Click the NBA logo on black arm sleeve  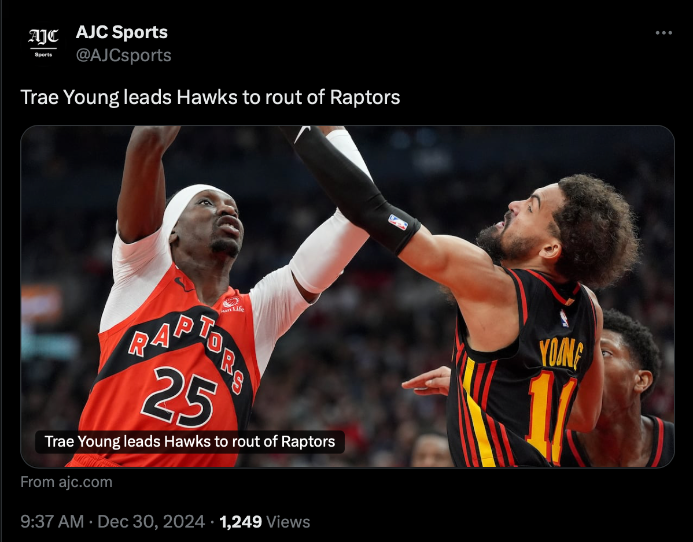[398, 222]
